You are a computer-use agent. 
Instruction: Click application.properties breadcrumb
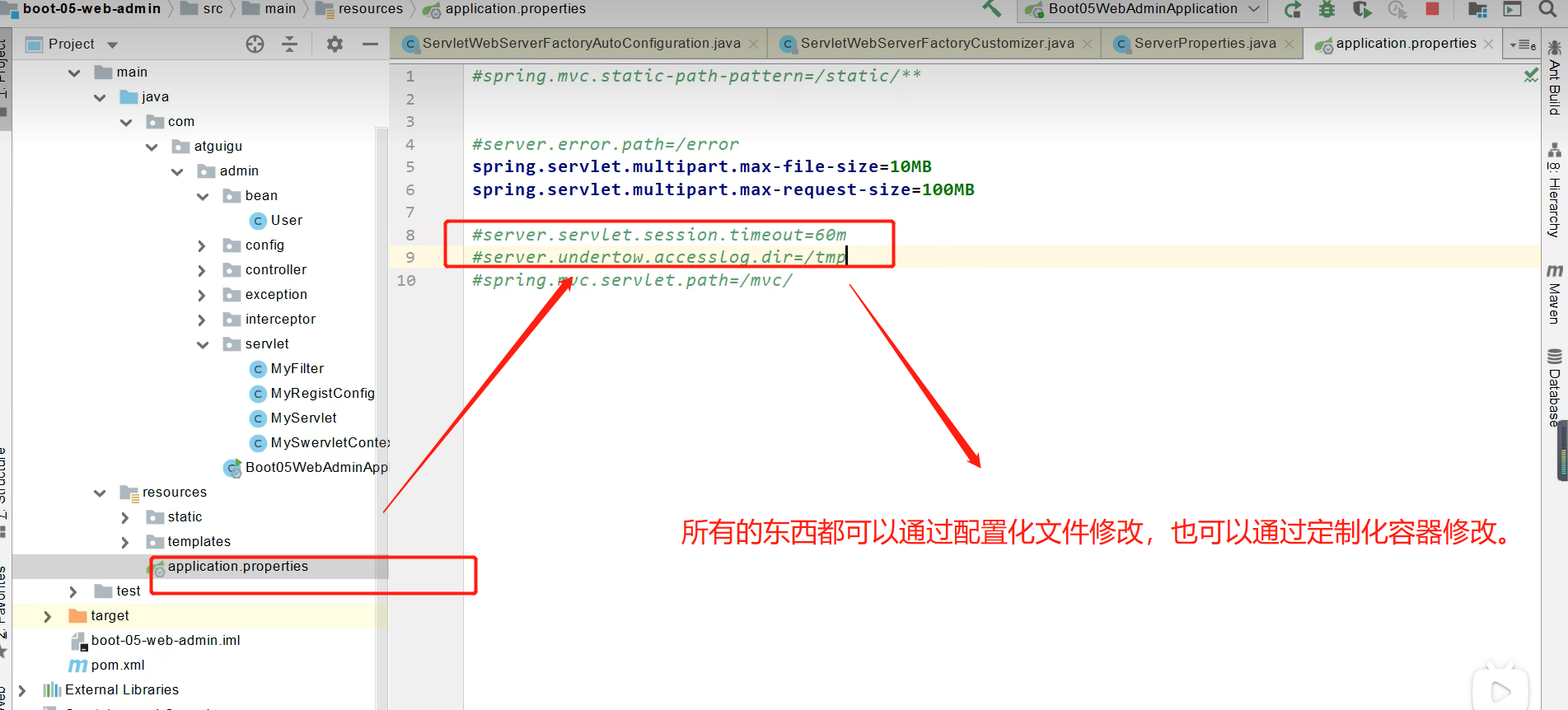point(505,9)
